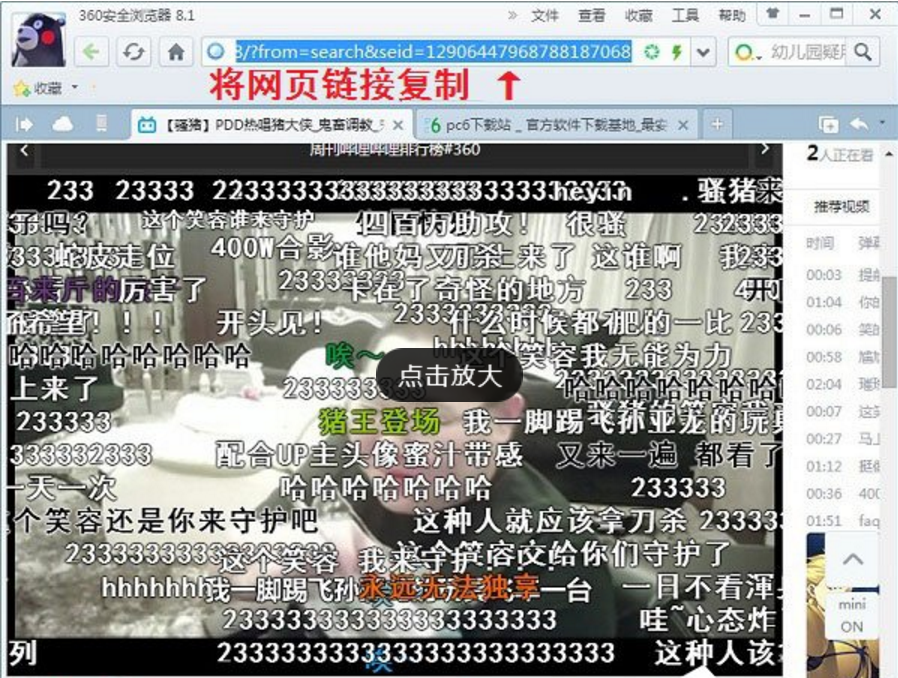Open a new tab with plus button
The width and height of the screenshot is (898, 678).
[x=716, y=124]
